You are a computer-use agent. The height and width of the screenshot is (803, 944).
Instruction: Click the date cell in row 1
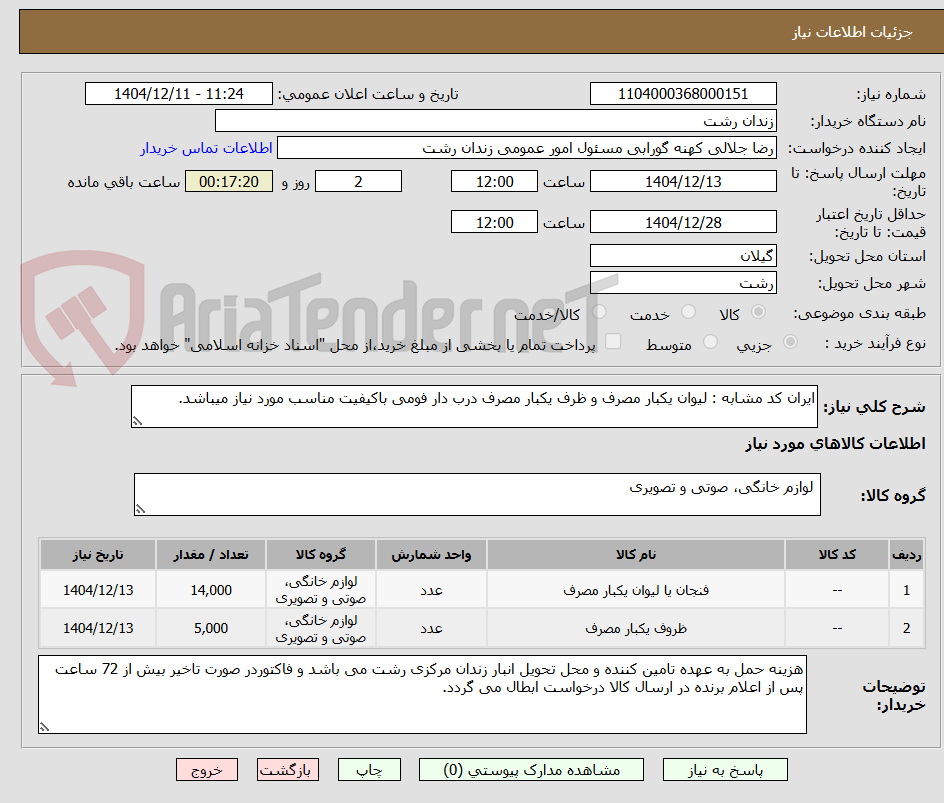[98, 591]
